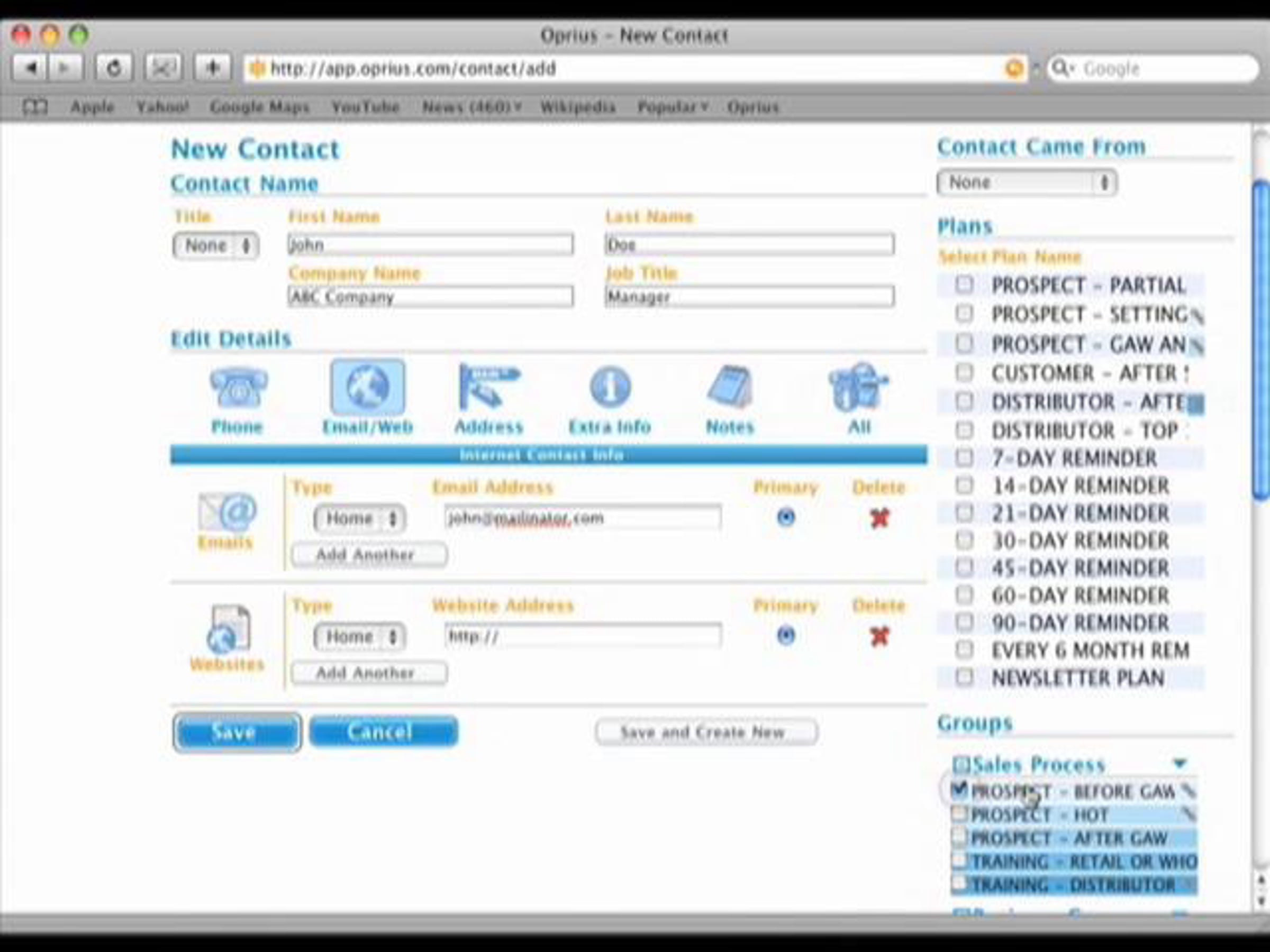Screen dimensions: 1270x952
Task: Add Another email address
Action: 369,554
